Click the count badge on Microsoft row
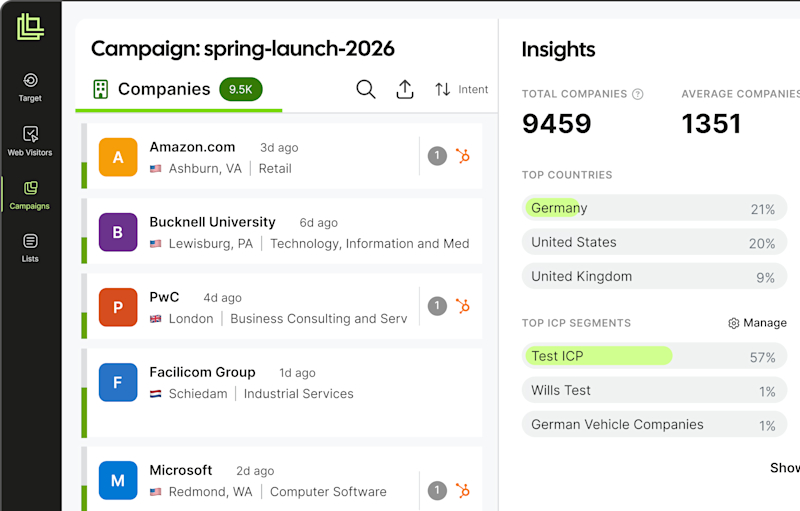 pyautogui.click(x=437, y=491)
